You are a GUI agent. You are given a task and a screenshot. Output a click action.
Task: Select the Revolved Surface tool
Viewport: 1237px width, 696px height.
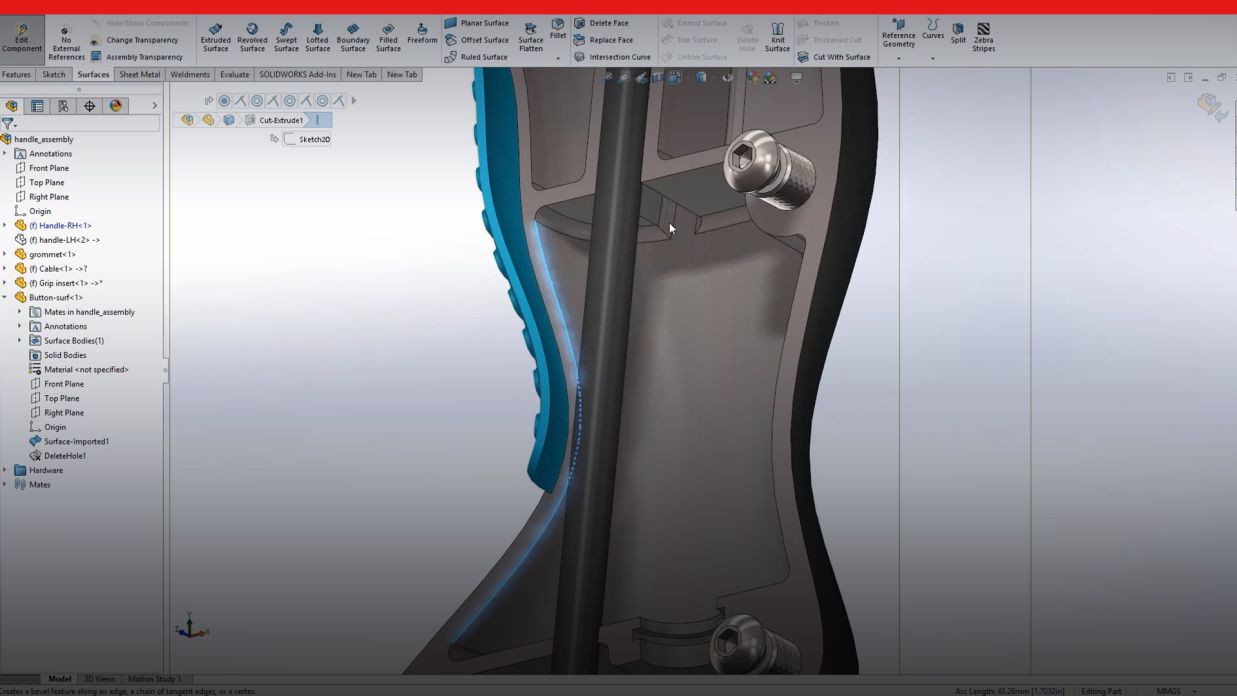coord(252,38)
